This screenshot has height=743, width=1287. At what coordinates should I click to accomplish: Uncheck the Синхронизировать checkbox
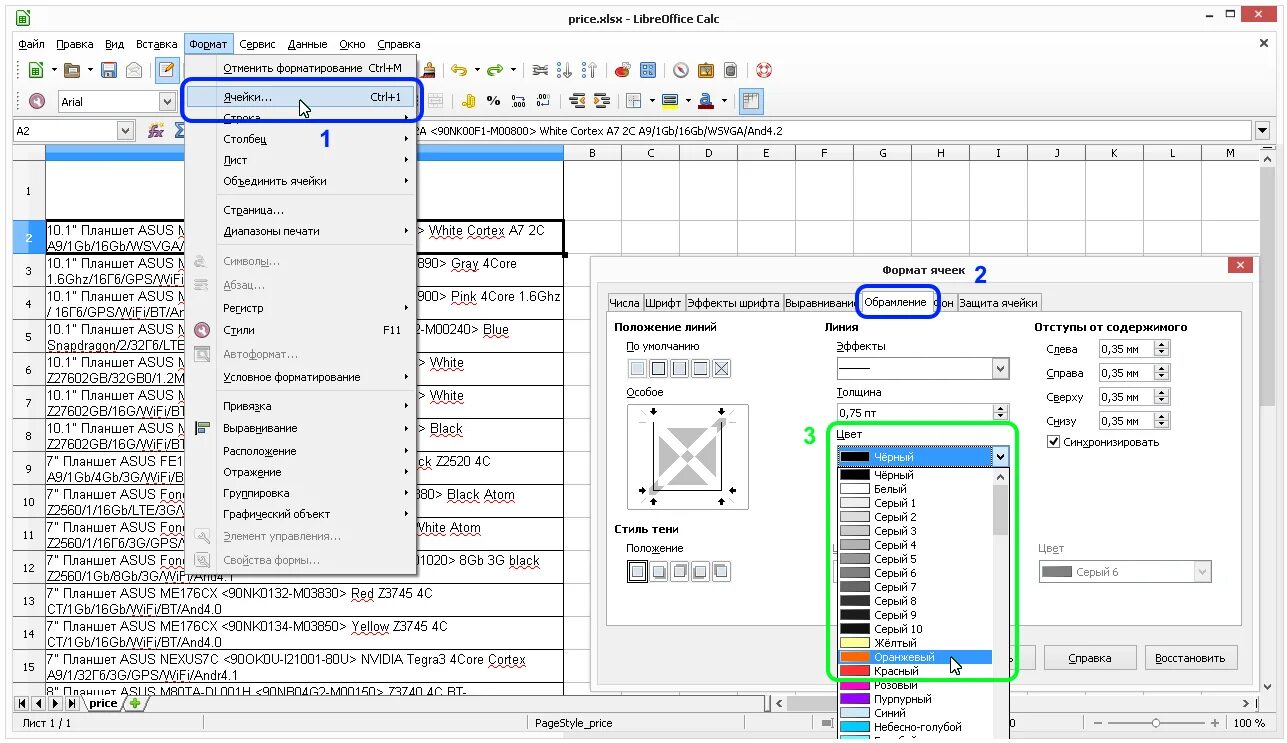coord(1053,442)
